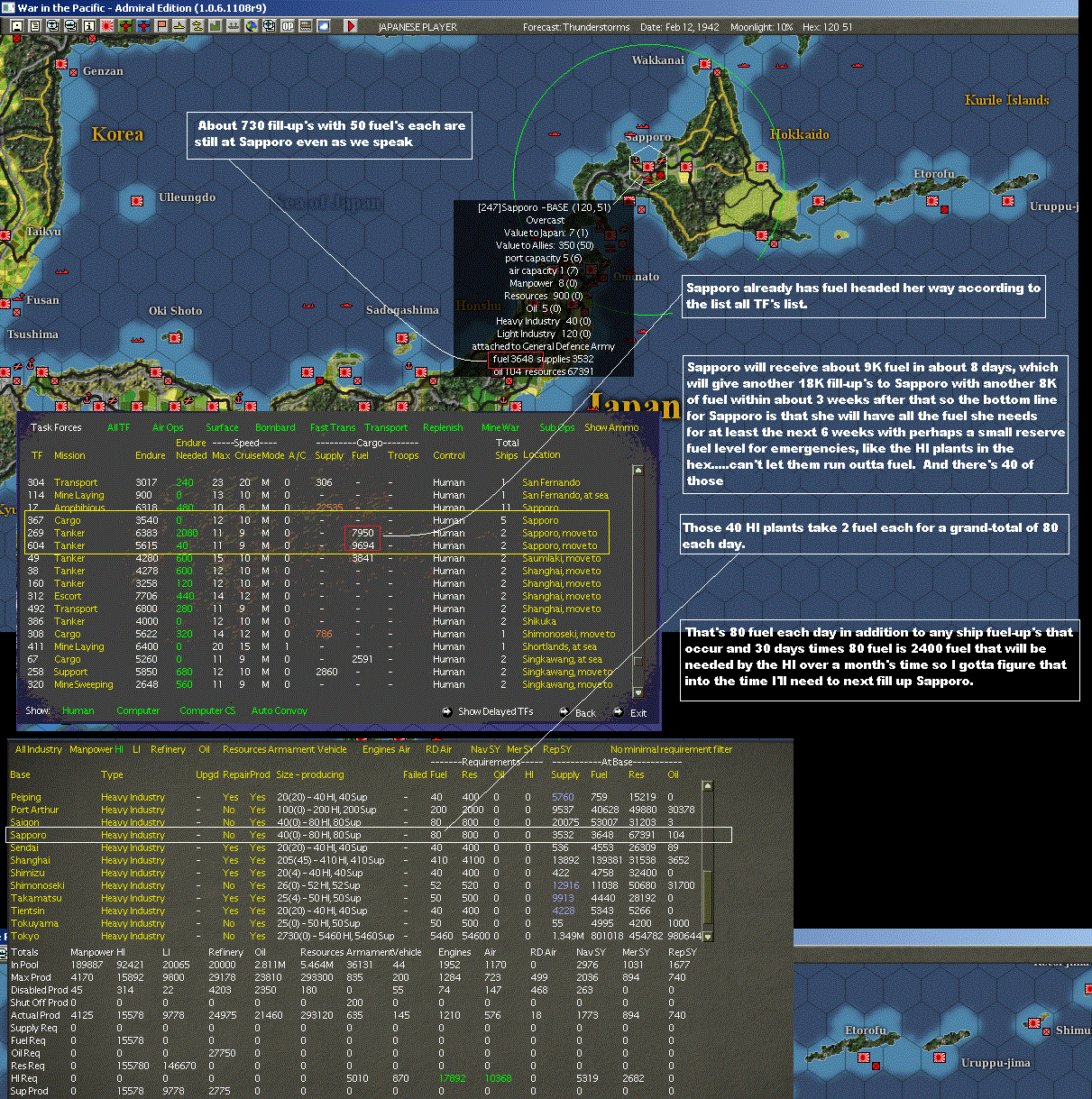Toggle the Bombard task force filter
The height and width of the screenshot is (1099, 1092).
275,427
